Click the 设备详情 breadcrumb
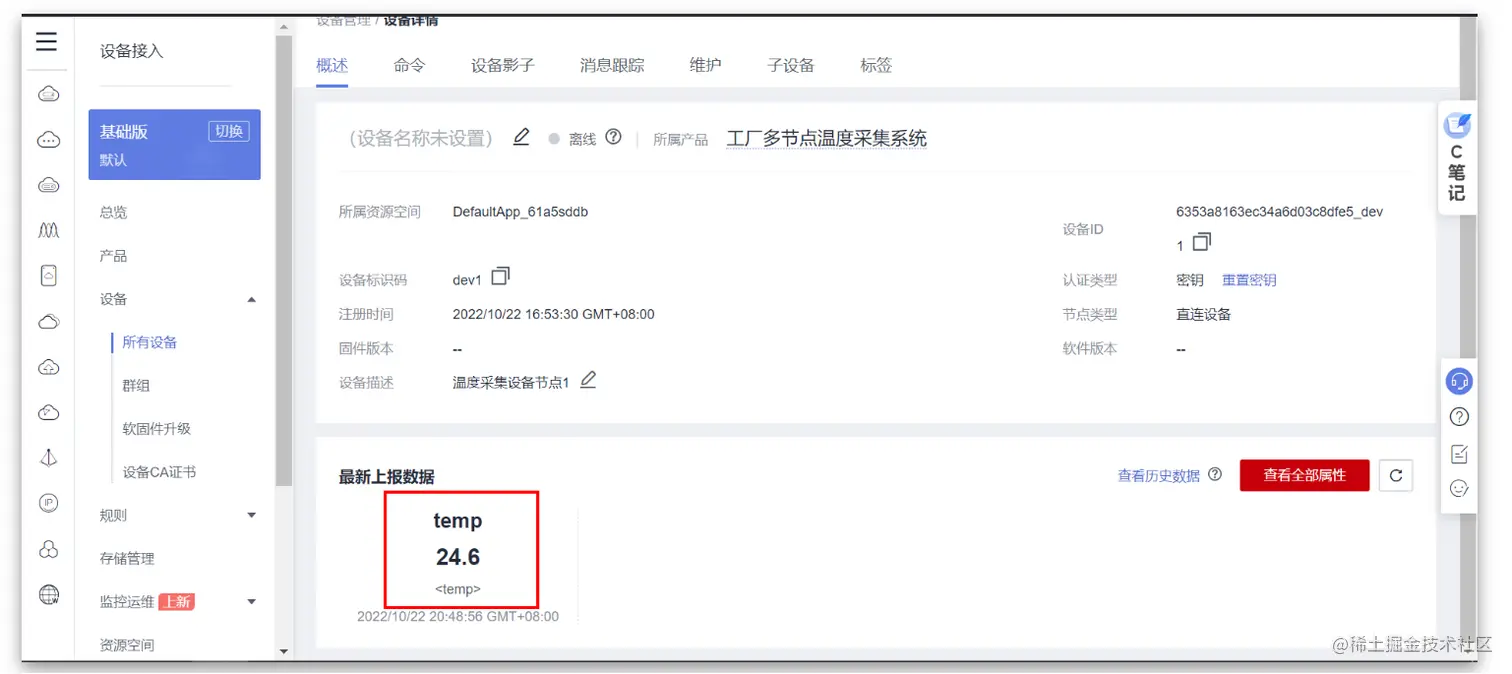This screenshot has width=1512, height=674. coord(411,21)
